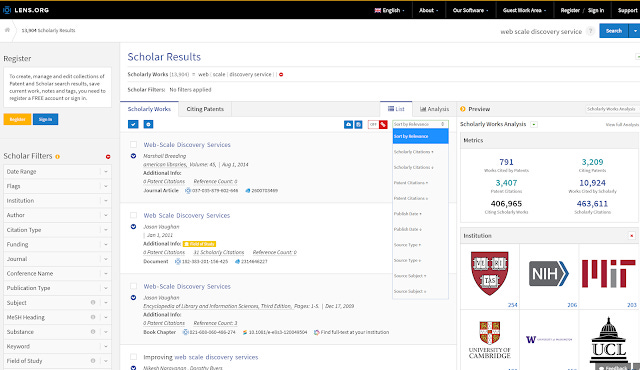Tick checkbox for Jason Vaughan 2011 result
This screenshot has height=370, width=640.
coord(133,215)
